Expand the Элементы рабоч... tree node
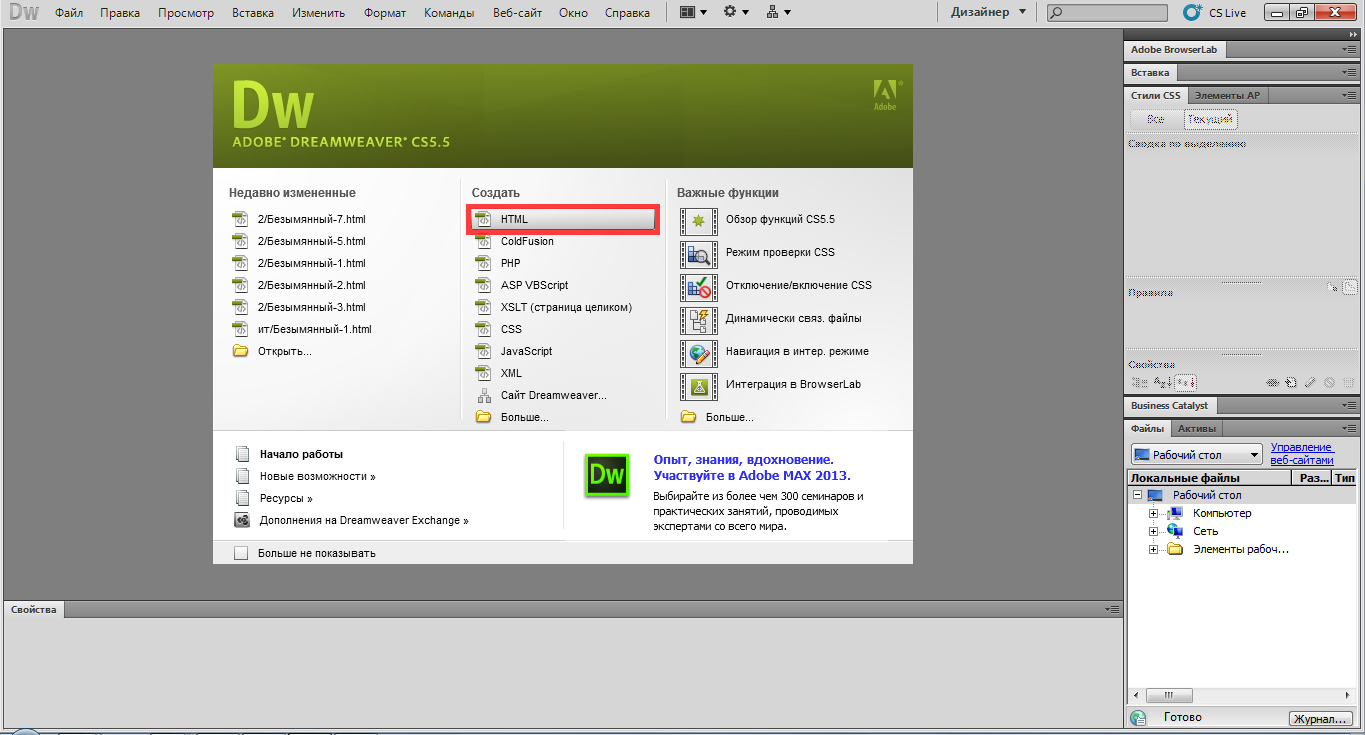 point(1153,549)
